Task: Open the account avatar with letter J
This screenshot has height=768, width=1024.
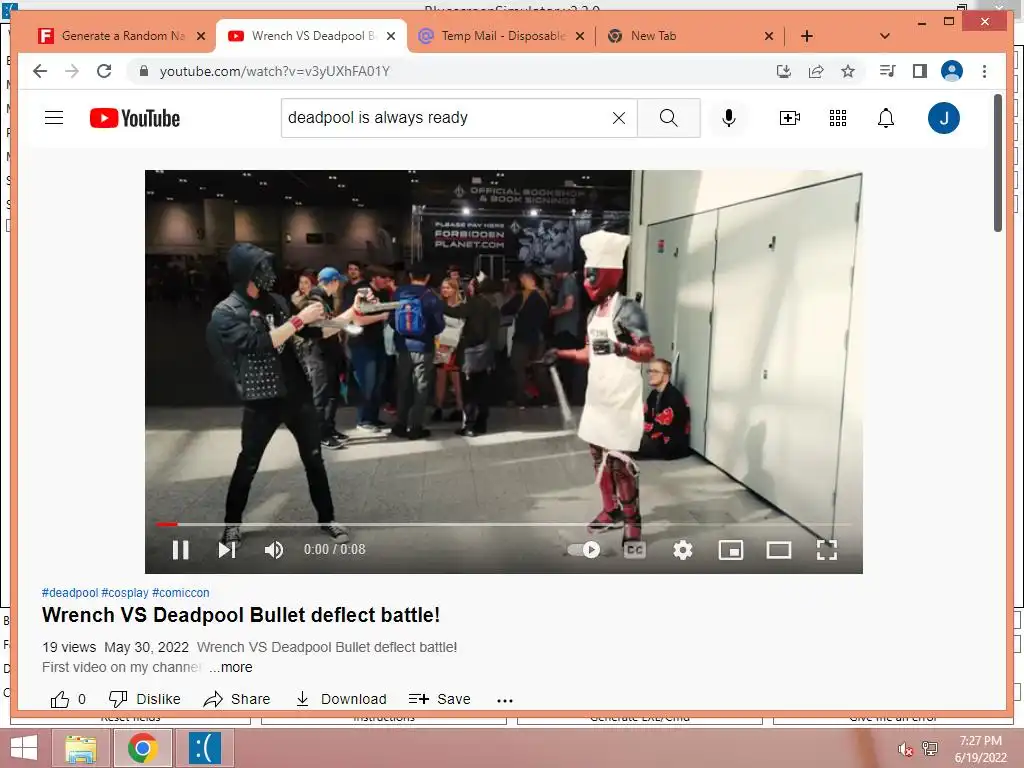Action: click(944, 118)
